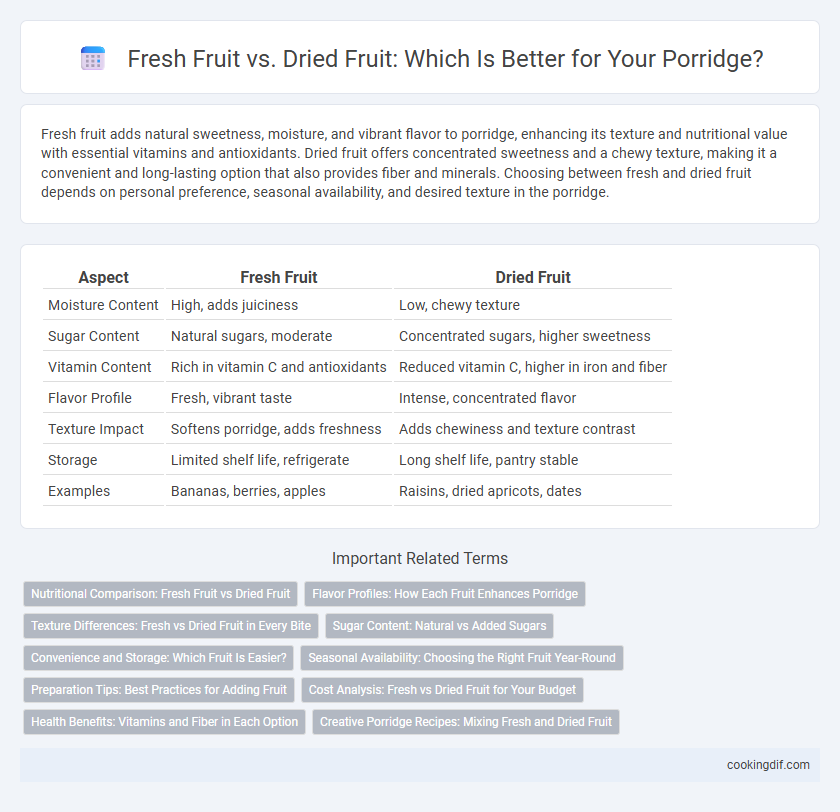840x812 pixels.
Task: Open Cost Analysis: Fresh vs Dried Fruit tag
Action: [x=442, y=690]
